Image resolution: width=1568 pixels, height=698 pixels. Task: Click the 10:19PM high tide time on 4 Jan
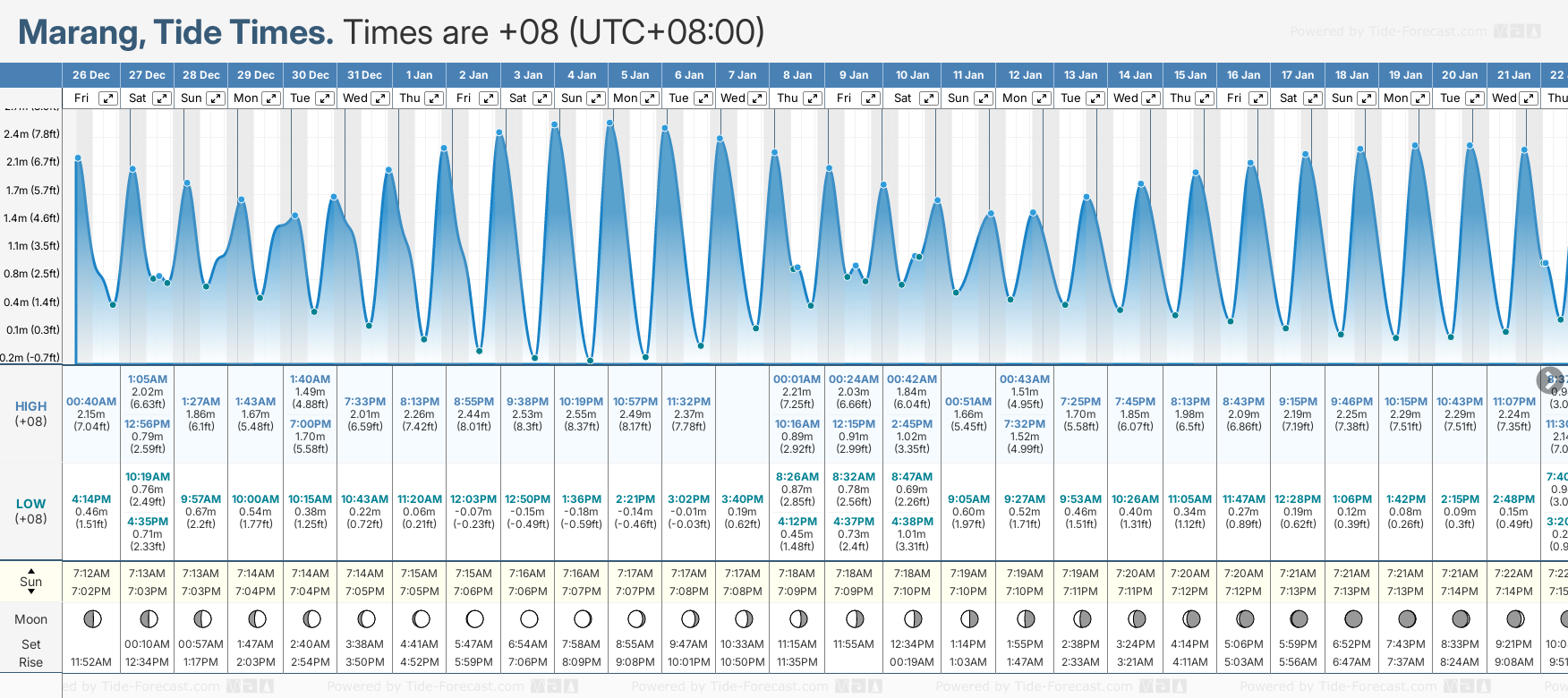coord(581,402)
